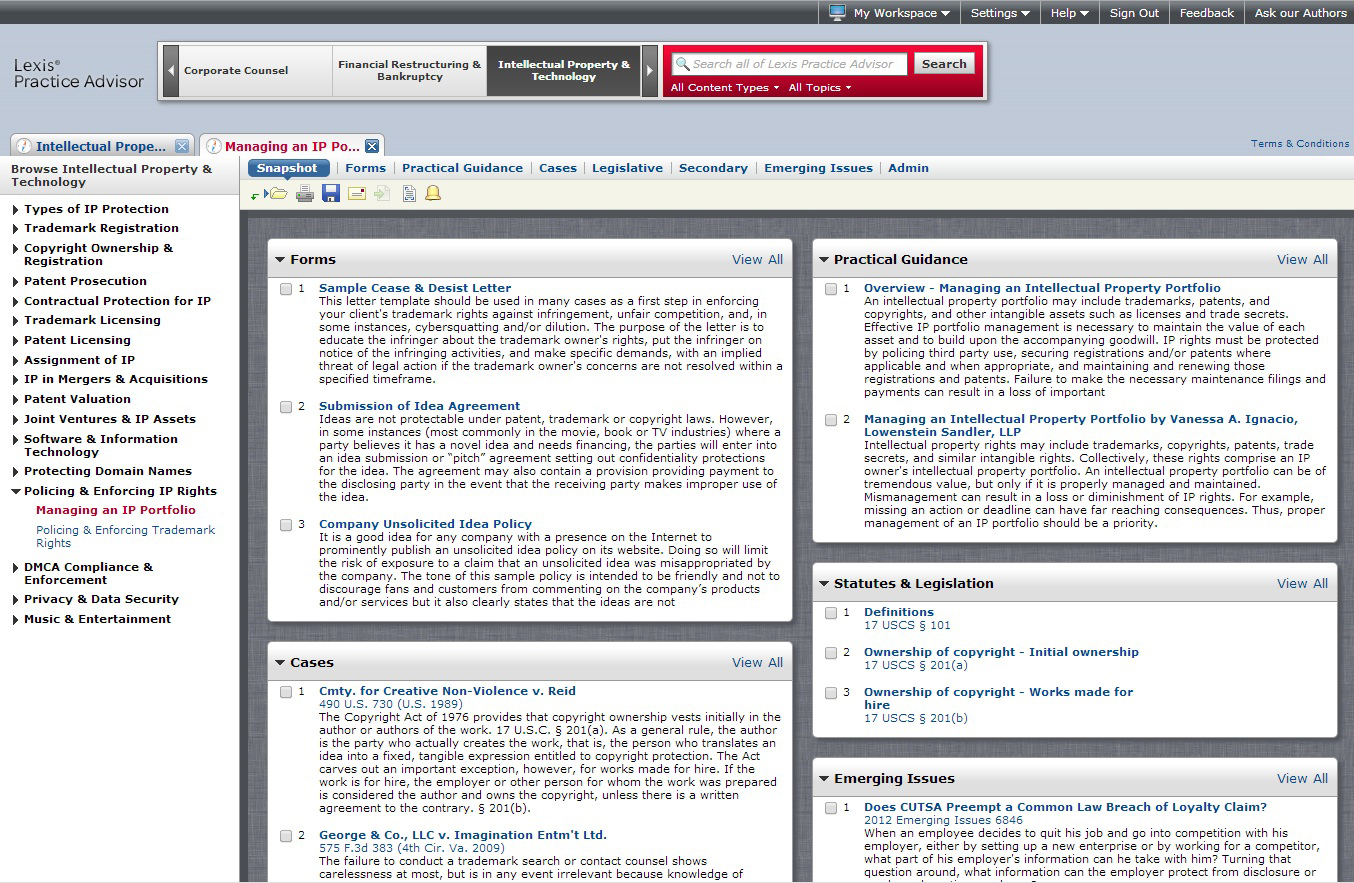Click the left arrow of practice area carousel
Viewport: 1354px width, 883px height.
tap(171, 71)
